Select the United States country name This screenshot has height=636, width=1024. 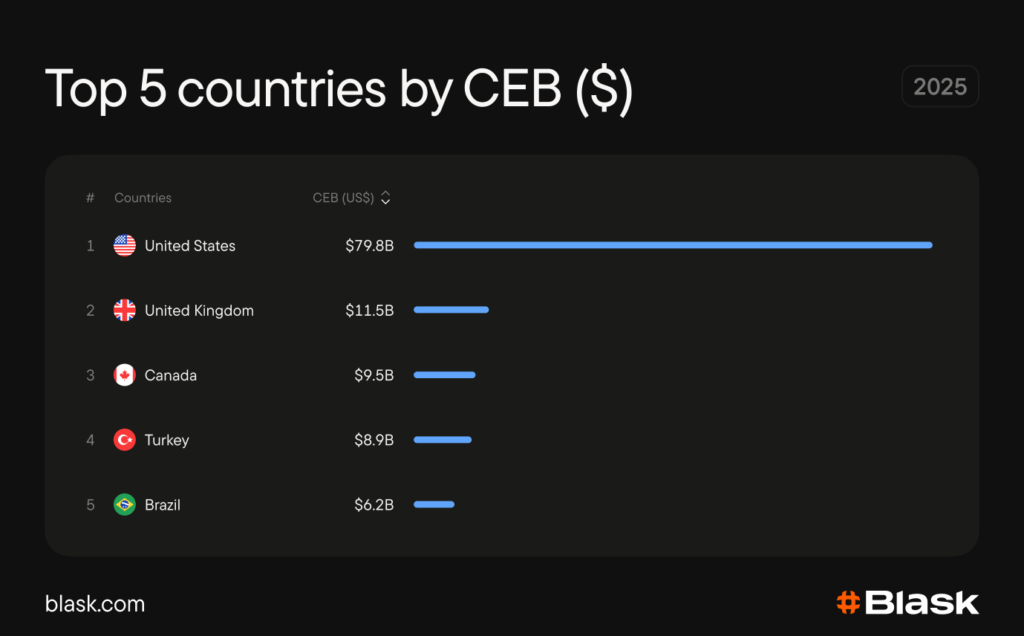[190, 246]
